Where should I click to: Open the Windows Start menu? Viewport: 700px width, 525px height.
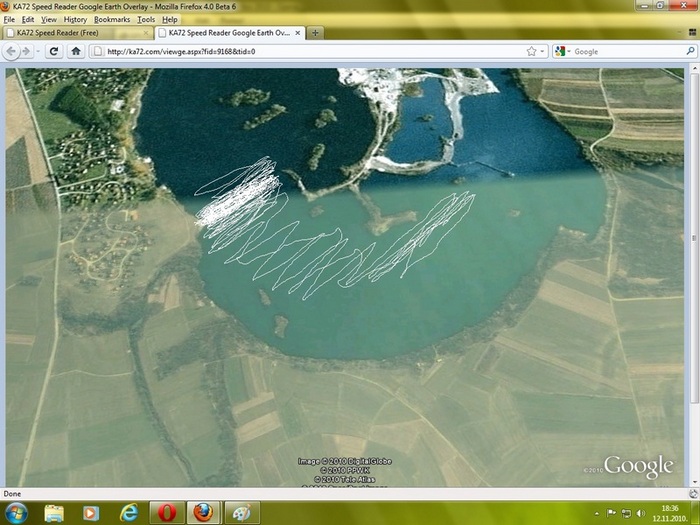coord(18,512)
